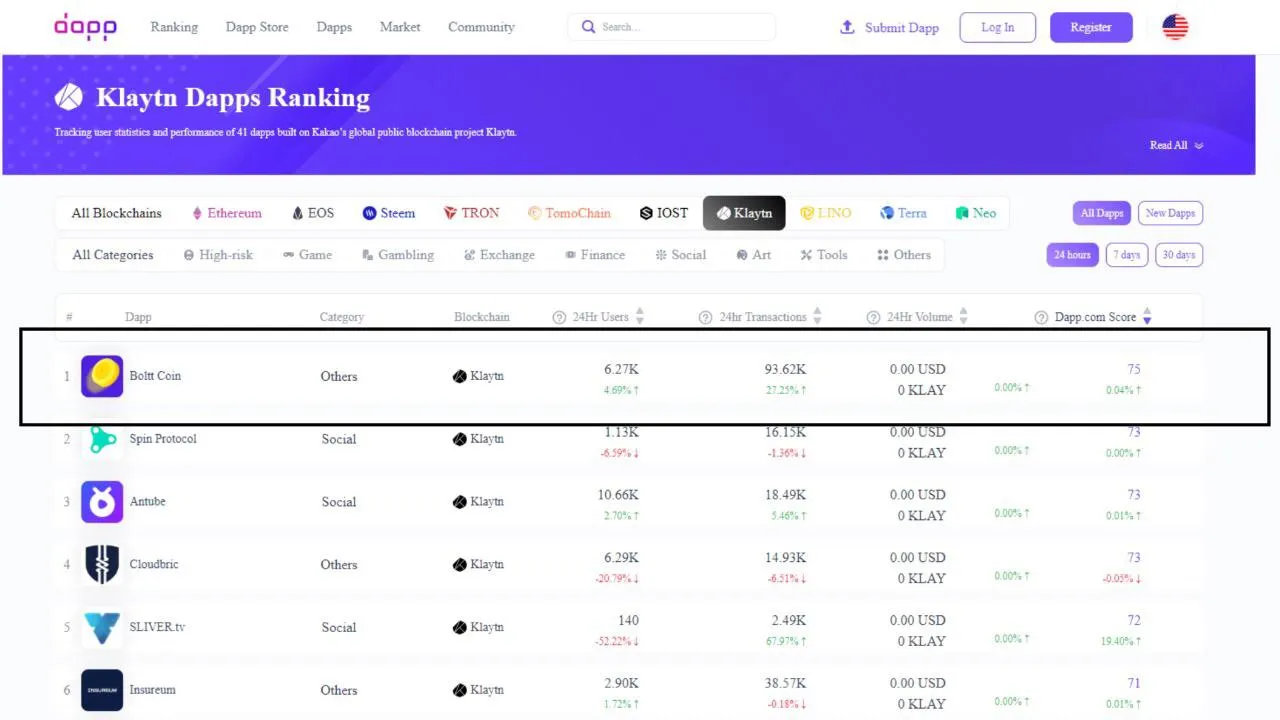Viewport: 1280px width, 720px height.
Task: Switch to the 30 days range
Action: 1179,255
